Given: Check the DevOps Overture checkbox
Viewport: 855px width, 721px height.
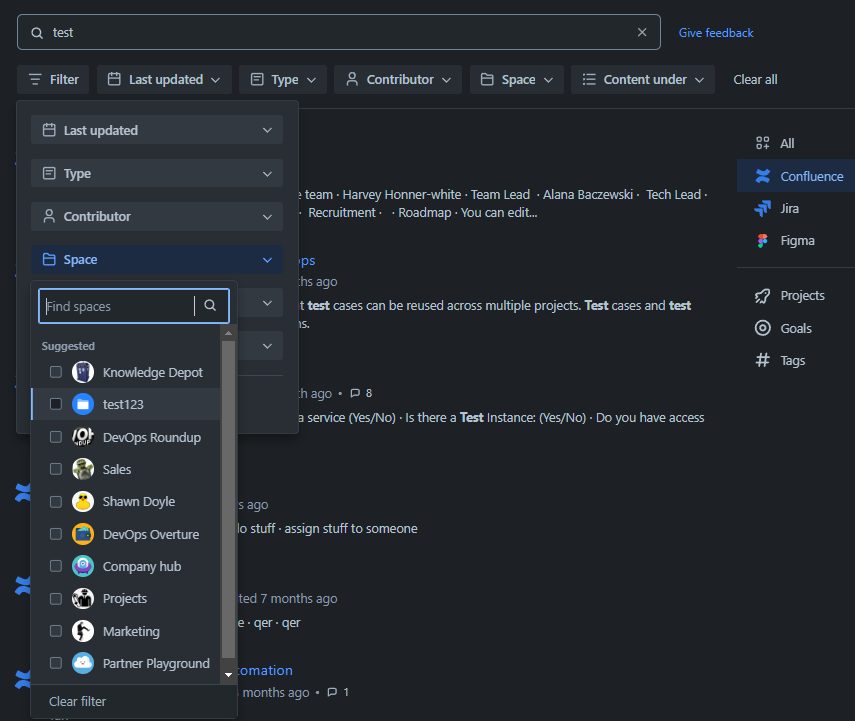Looking at the screenshot, I should coord(56,534).
